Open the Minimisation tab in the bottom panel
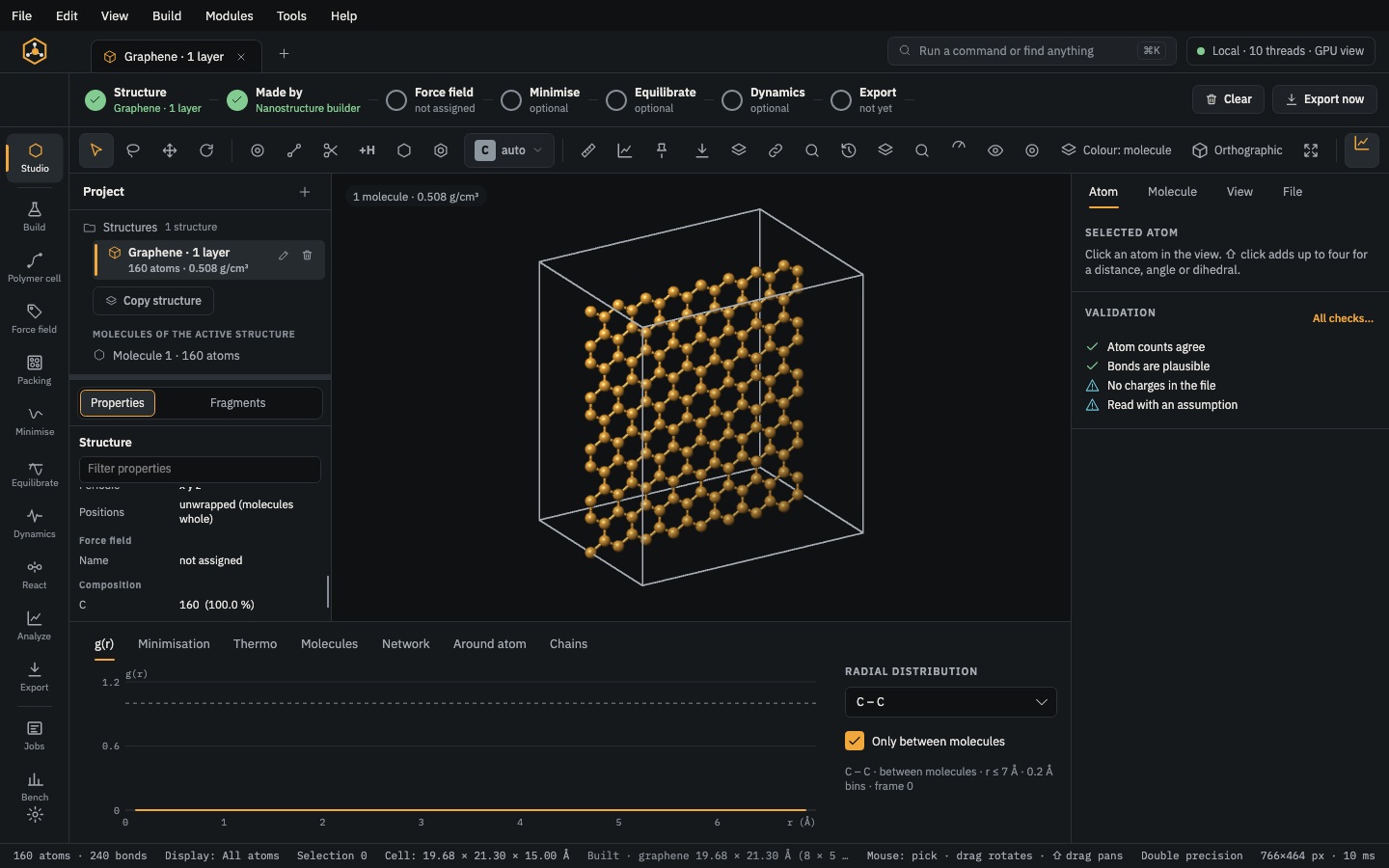 [174, 644]
